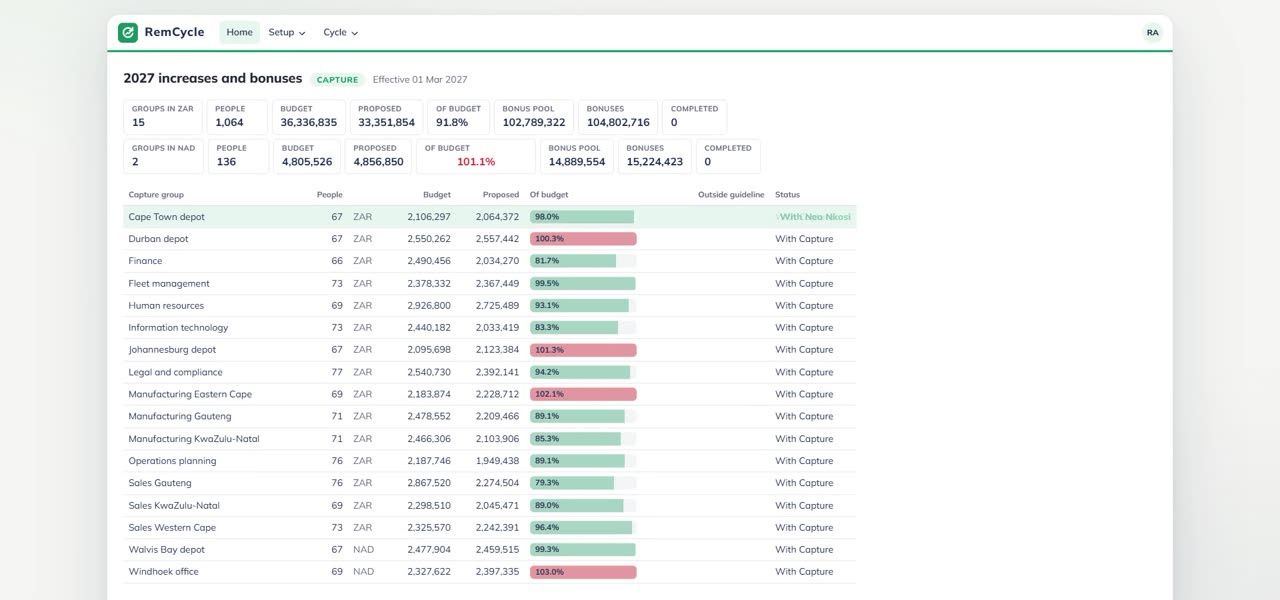Viewport: 1280px width, 600px height.
Task: Click the Effective 01 Mar 2027 text
Action: [x=420, y=80]
